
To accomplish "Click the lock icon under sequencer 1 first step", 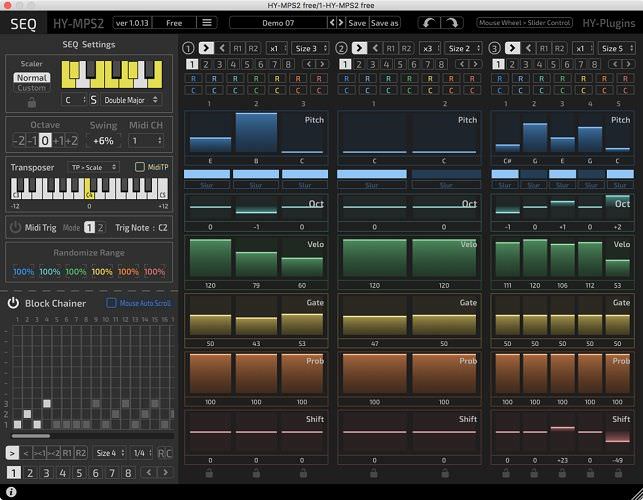I will 209,473.
